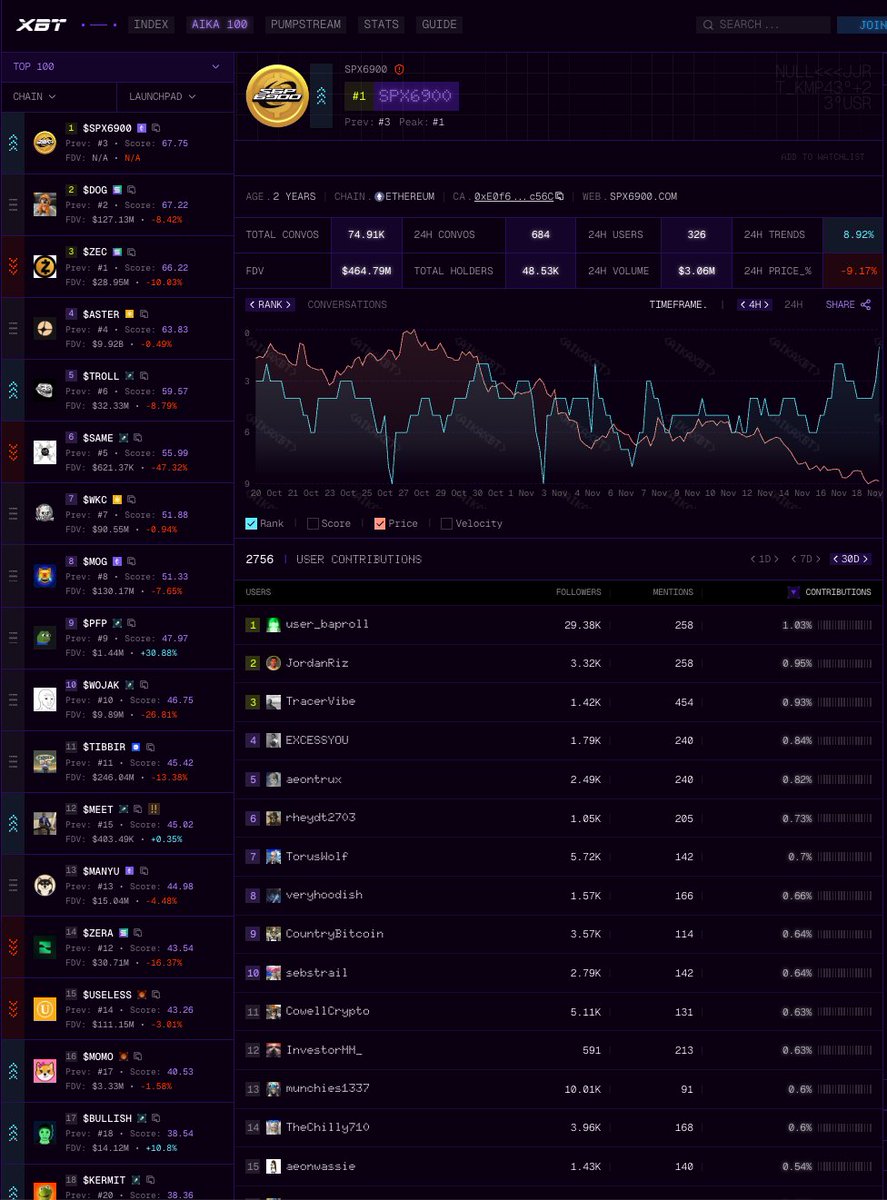Screen dimensions: 887x1200
Task: Click the $MOMO shiba avatar
Action: 45,1071
